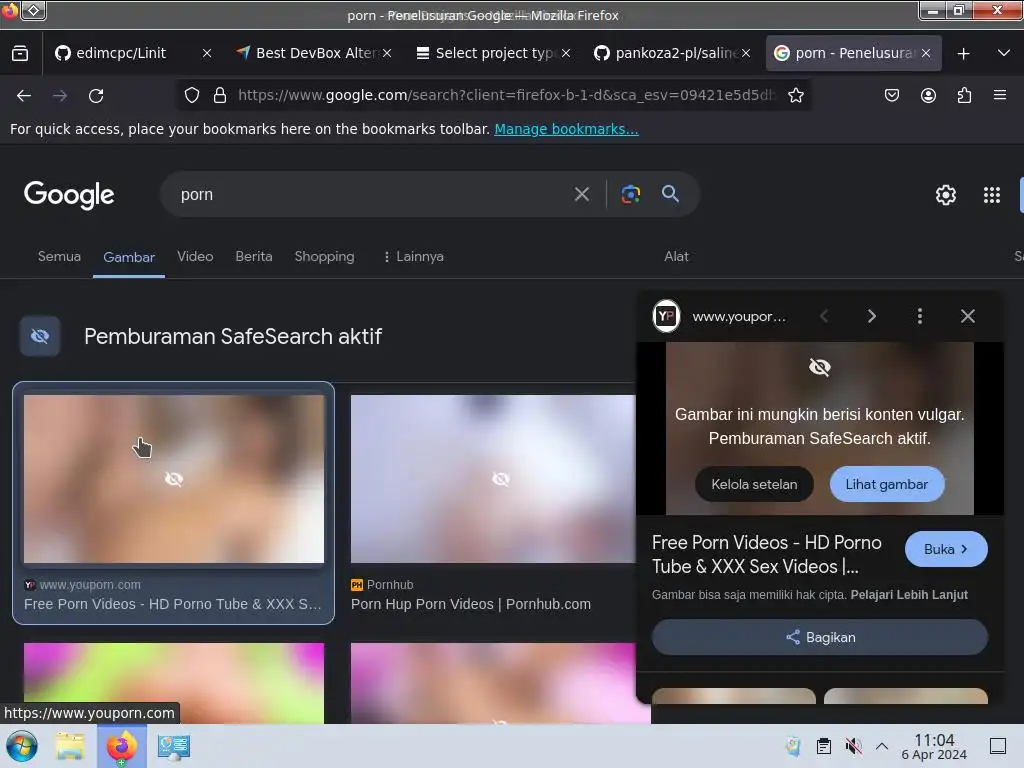Search by image with the Lens camera icon
This screenshot has height=768, width=1024.
coord(631,195)
